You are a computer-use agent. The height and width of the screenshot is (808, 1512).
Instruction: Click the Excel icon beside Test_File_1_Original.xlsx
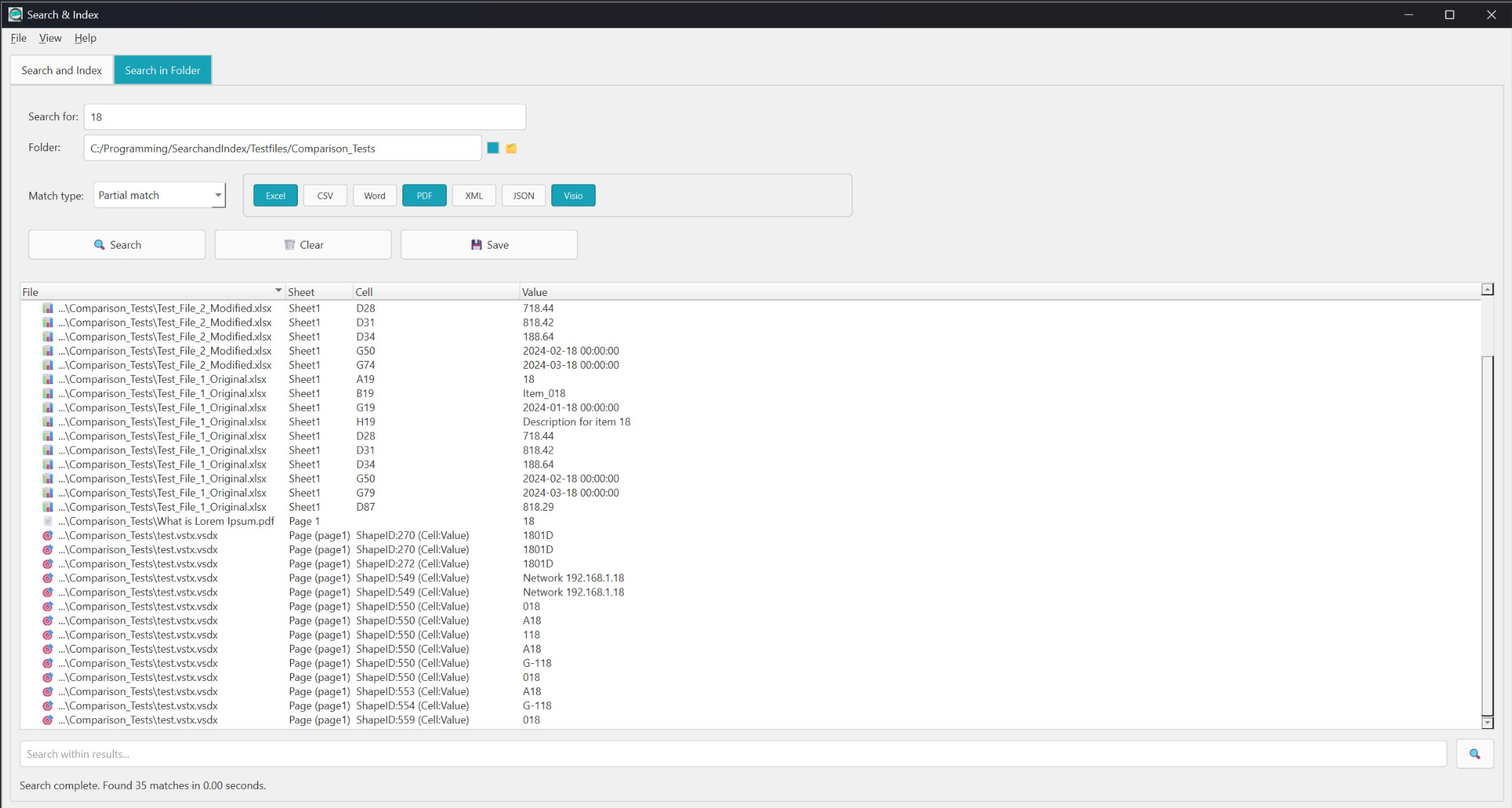pos(47,379)
